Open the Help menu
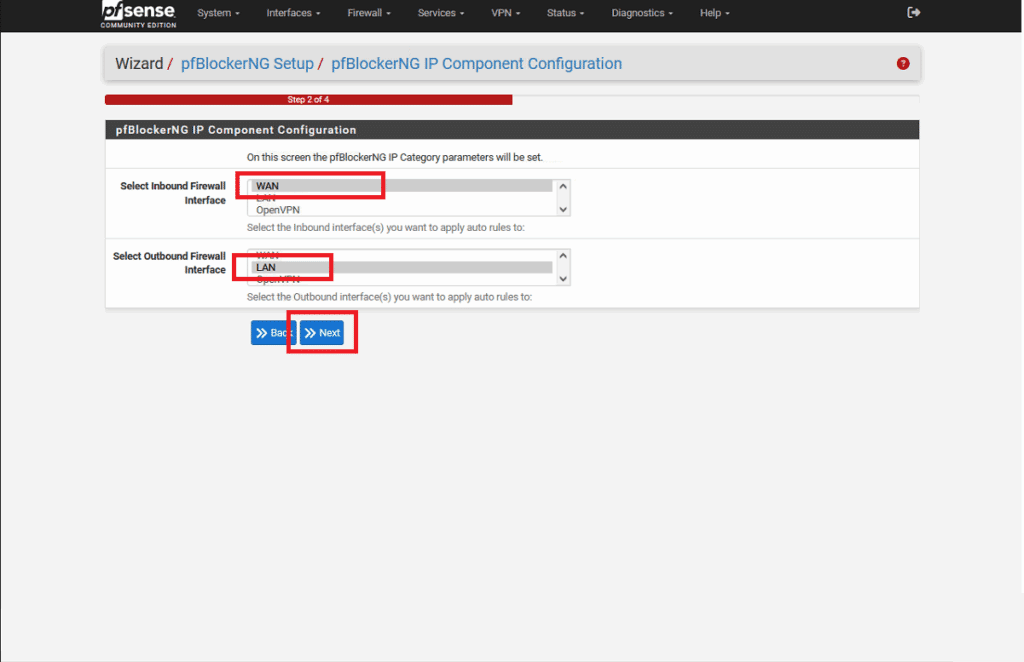Viewport: 1024px width, 662px height. tap(714, 13)
